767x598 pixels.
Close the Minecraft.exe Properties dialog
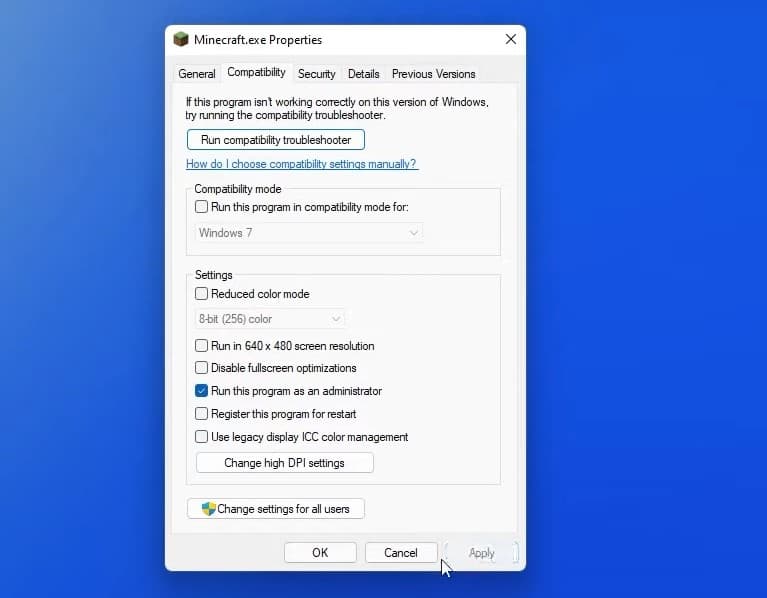click(511, 39)
